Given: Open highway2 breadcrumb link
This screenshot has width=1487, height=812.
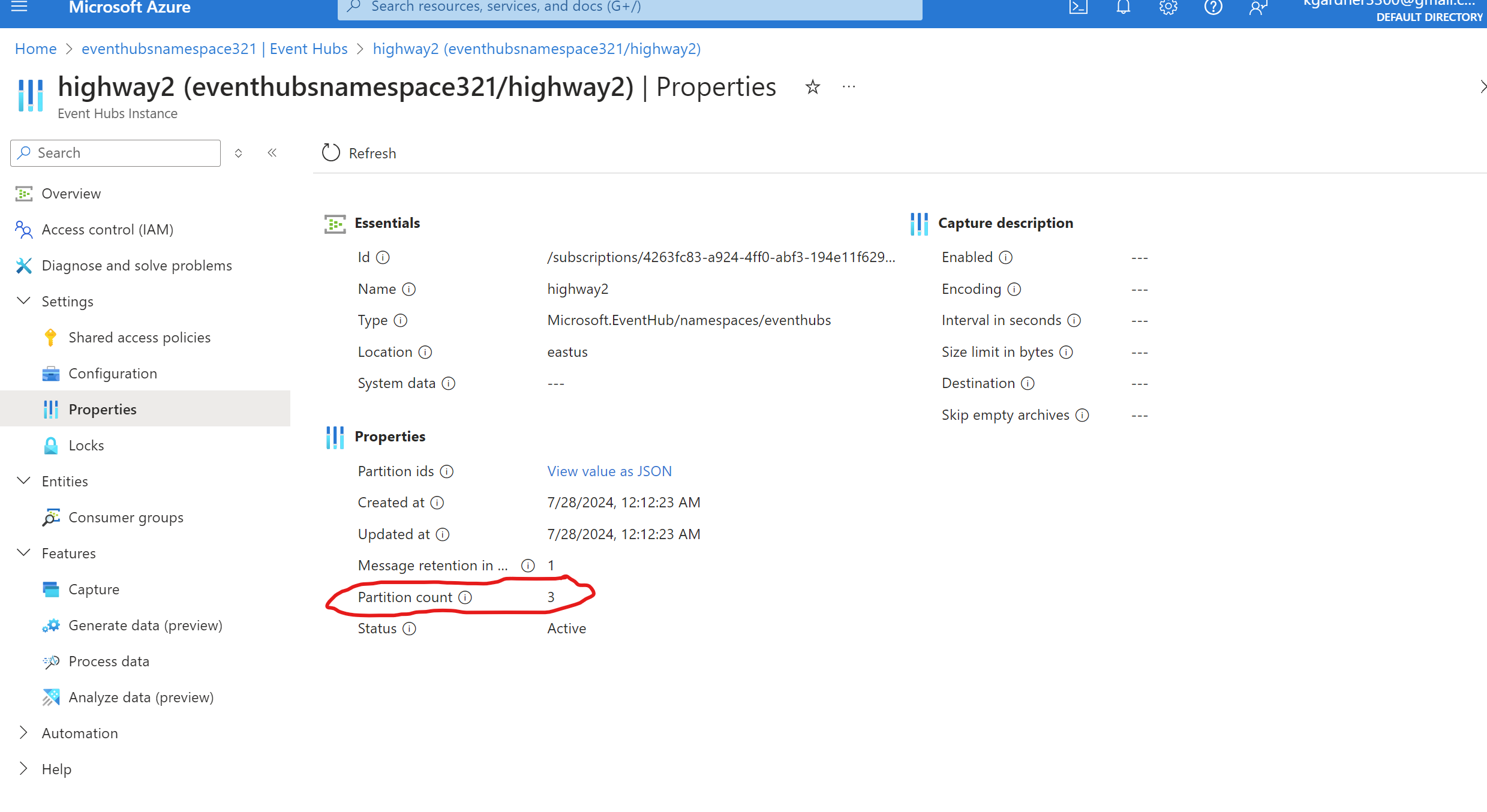Looking at the screenshot, I should (537, 49).
